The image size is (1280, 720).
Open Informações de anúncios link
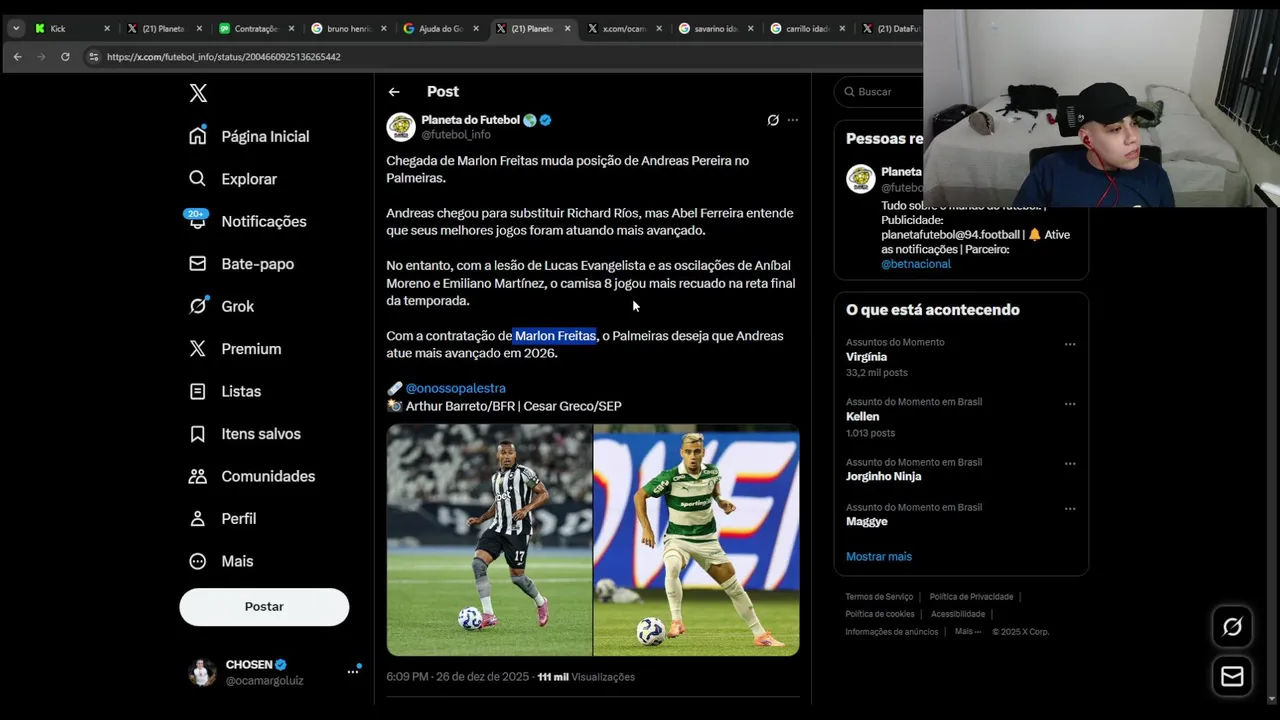[x=892, y=632]
